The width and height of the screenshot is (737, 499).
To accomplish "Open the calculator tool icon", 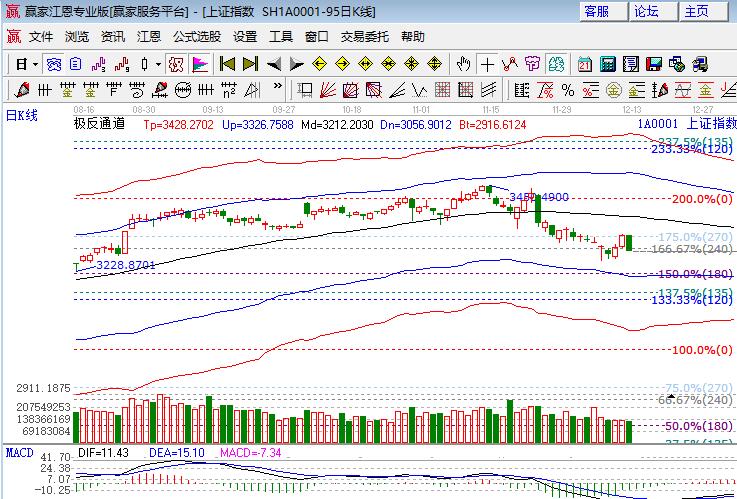I will pyautogui.click(x=607, y=64).
